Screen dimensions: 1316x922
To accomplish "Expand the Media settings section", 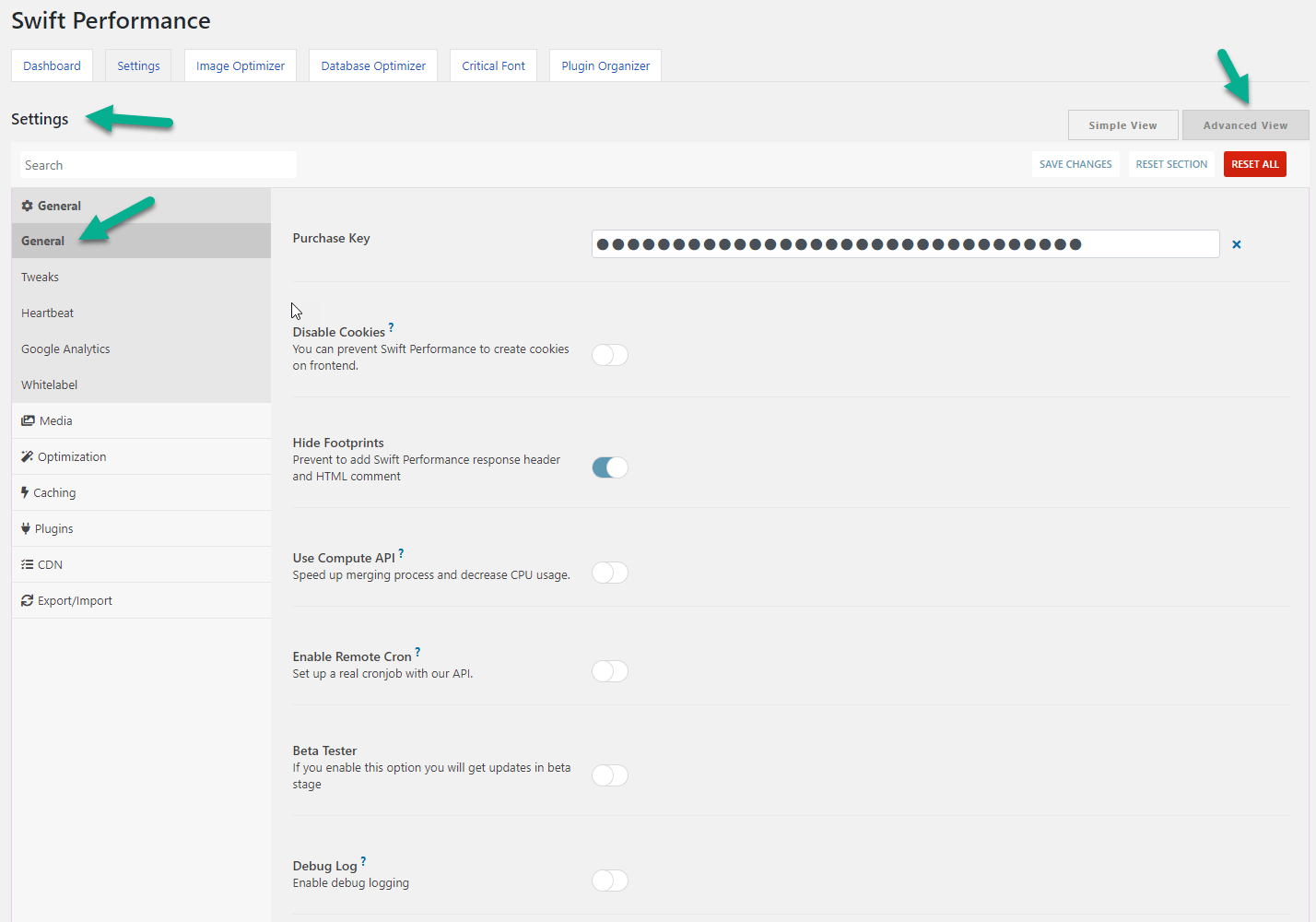I will click(141, 420).
